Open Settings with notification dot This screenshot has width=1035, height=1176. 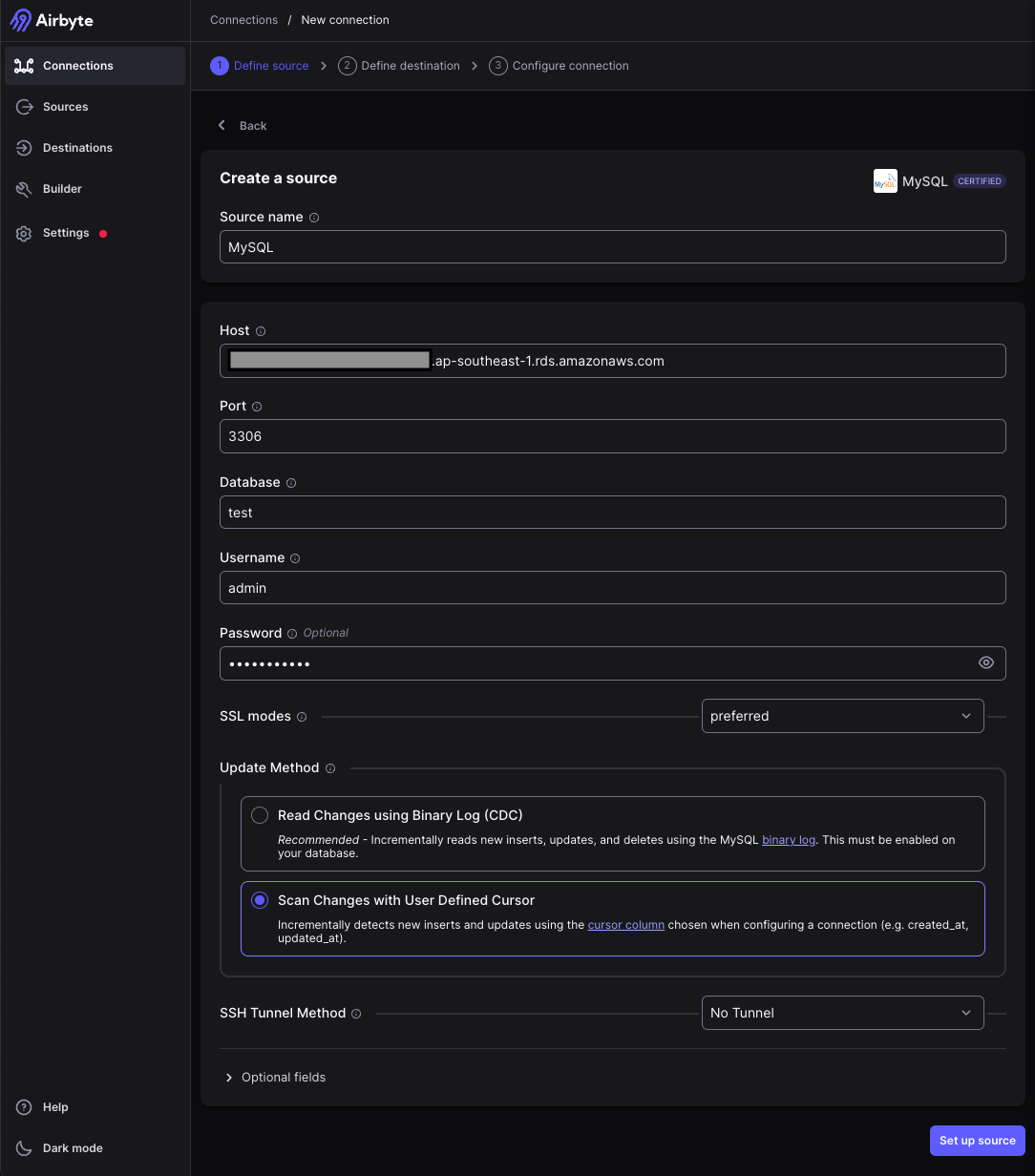pyautogui.click(x=66, y=233)
